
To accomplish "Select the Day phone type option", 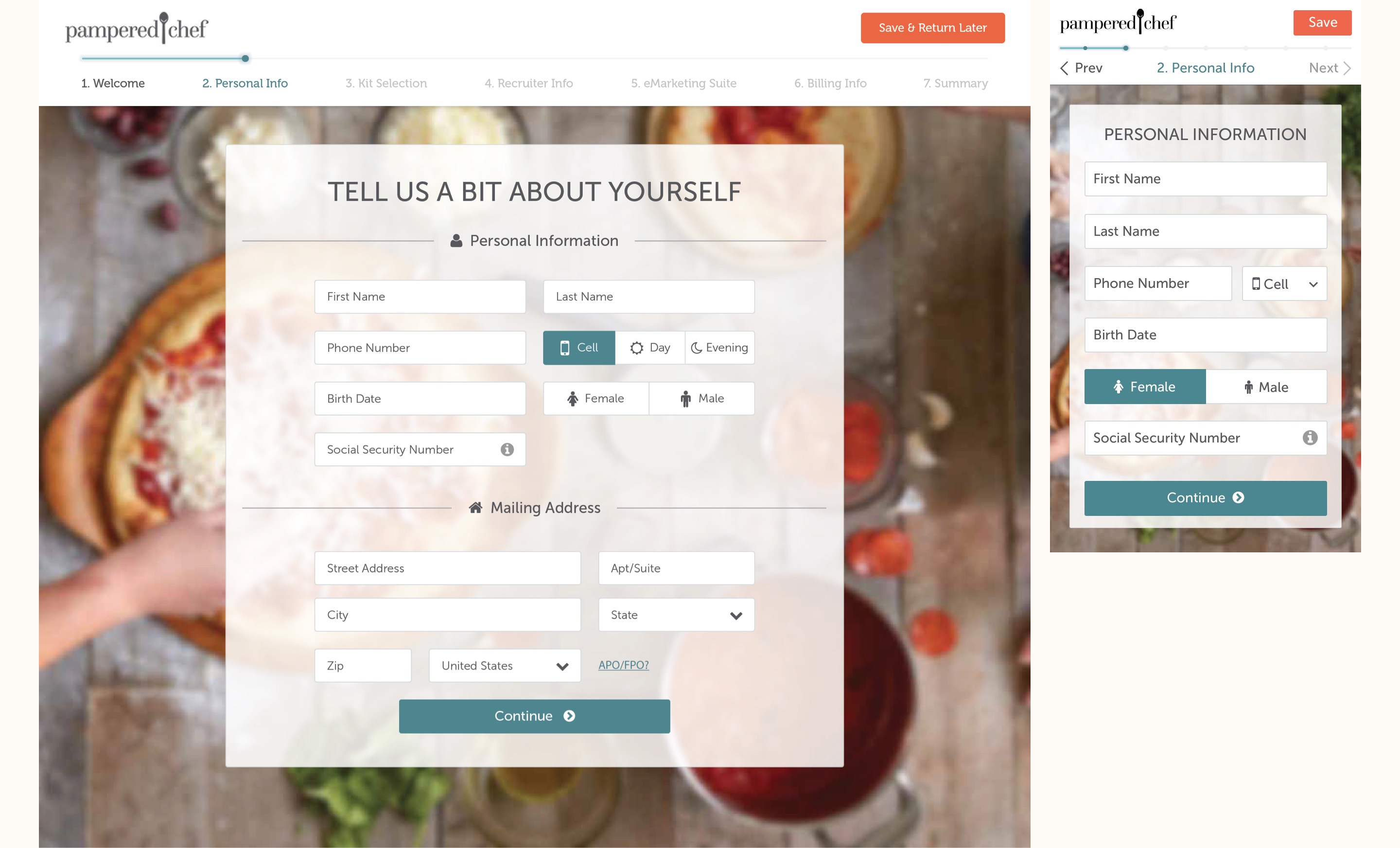I will click(649, 347).
